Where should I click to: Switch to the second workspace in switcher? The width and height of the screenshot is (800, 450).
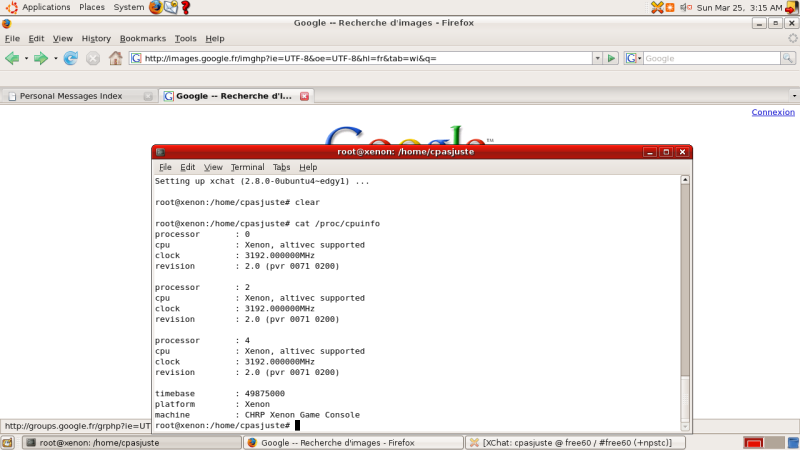[x=774, y=442]
